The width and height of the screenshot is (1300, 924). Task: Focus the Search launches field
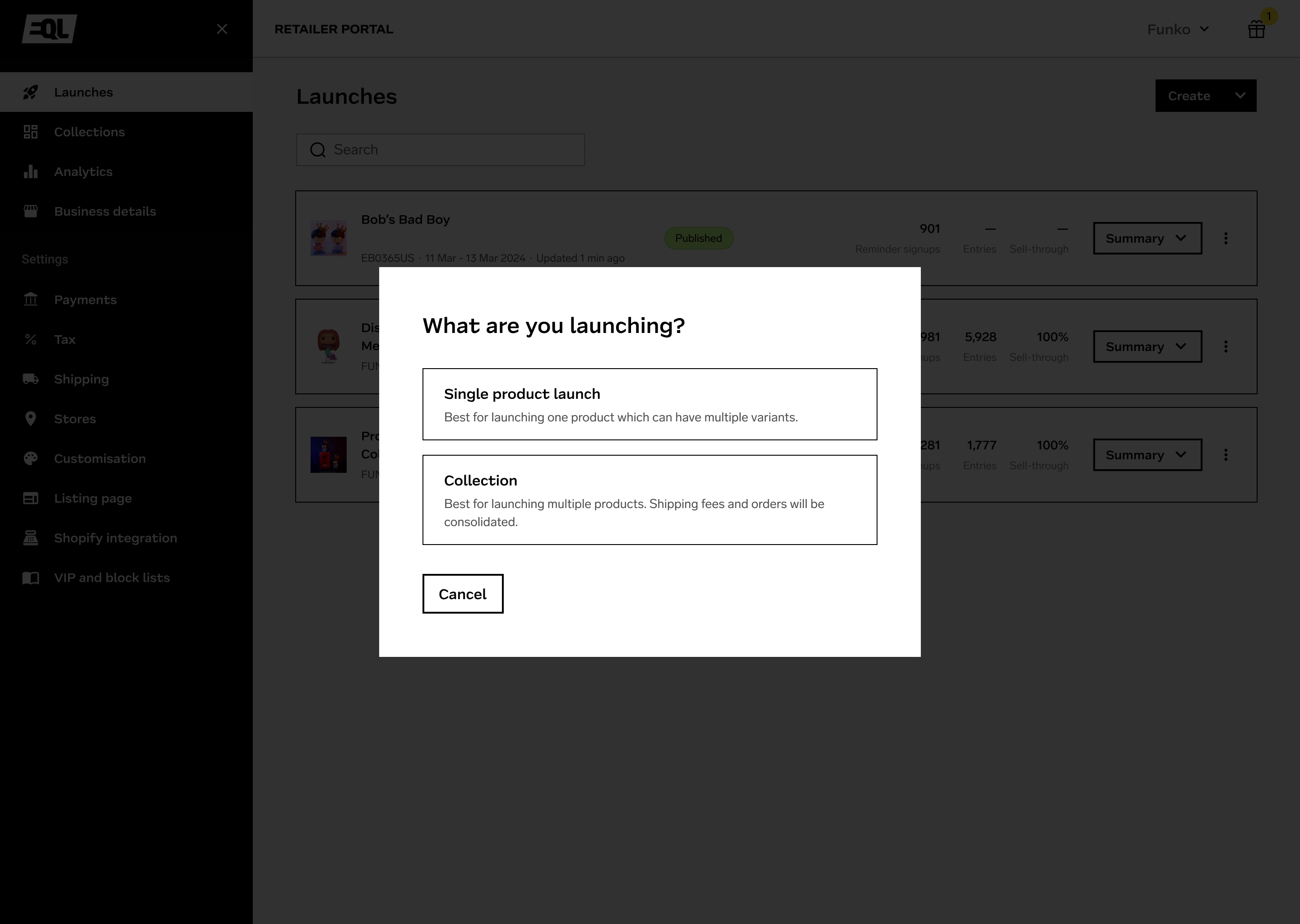point(440,150)
